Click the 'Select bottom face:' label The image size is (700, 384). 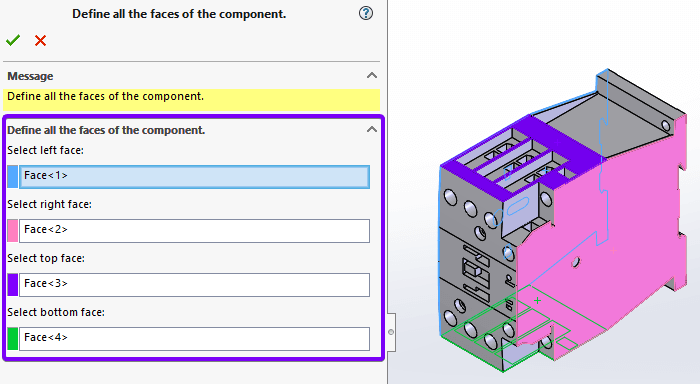click(56, 312)
